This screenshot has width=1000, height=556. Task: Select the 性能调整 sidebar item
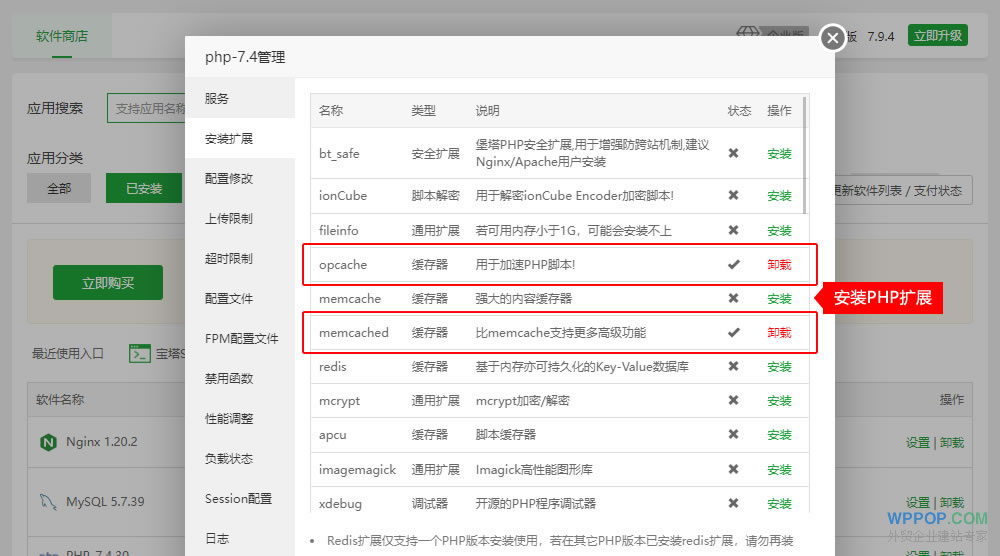(x=229, y=418)
